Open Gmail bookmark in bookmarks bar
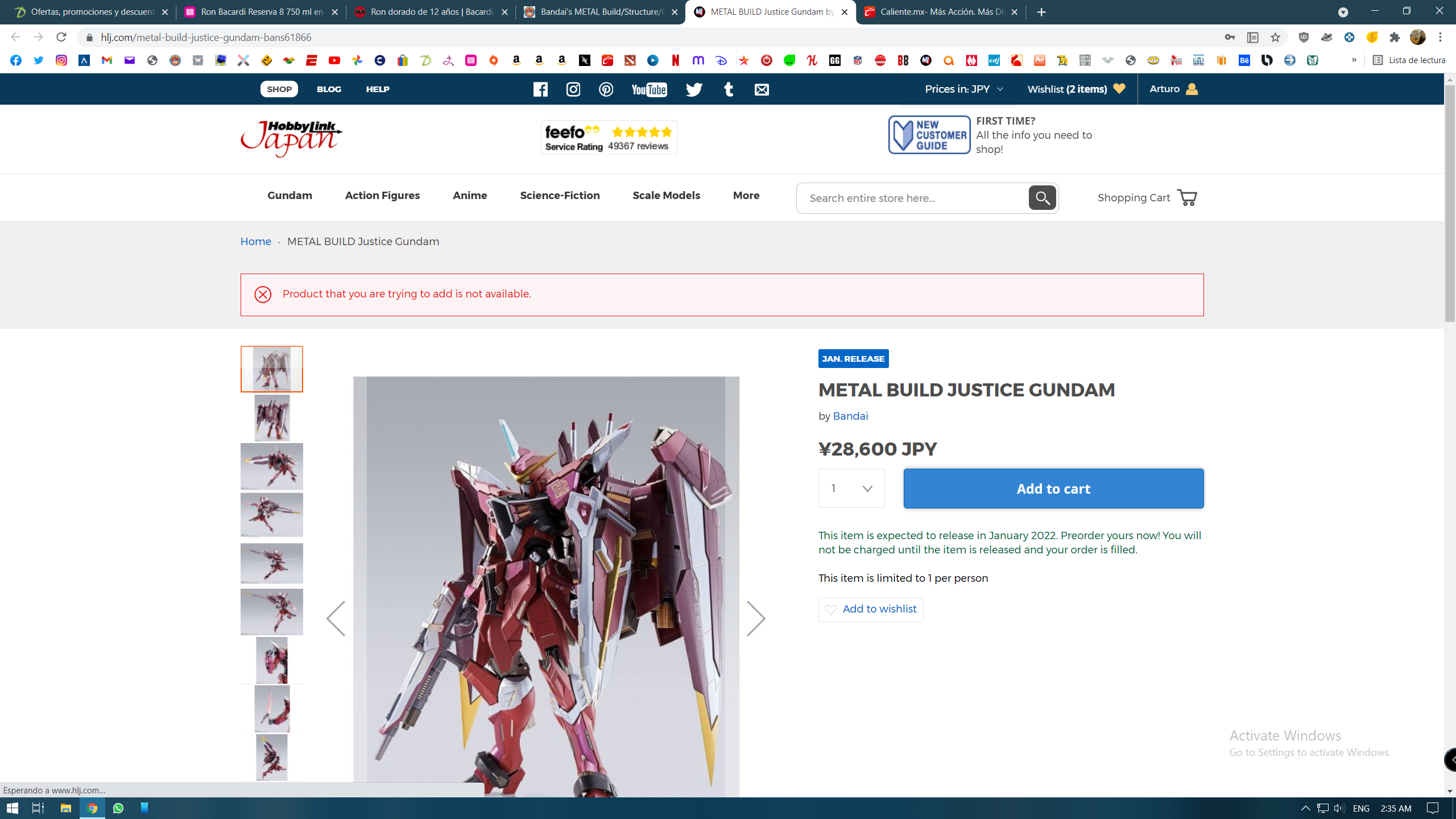The height and width of the screenshot is (819, 1456). coord(107,60)
